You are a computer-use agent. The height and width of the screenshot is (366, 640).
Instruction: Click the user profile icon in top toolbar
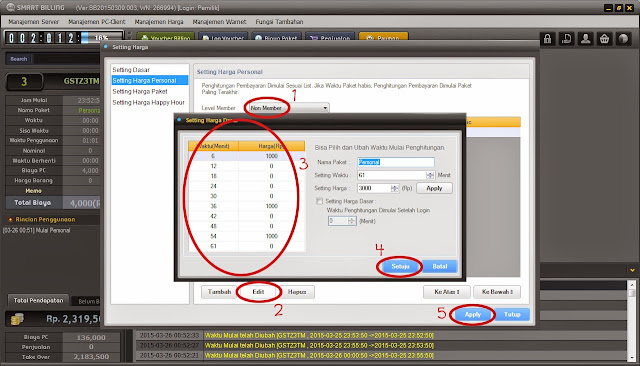(x=585, y=39)
